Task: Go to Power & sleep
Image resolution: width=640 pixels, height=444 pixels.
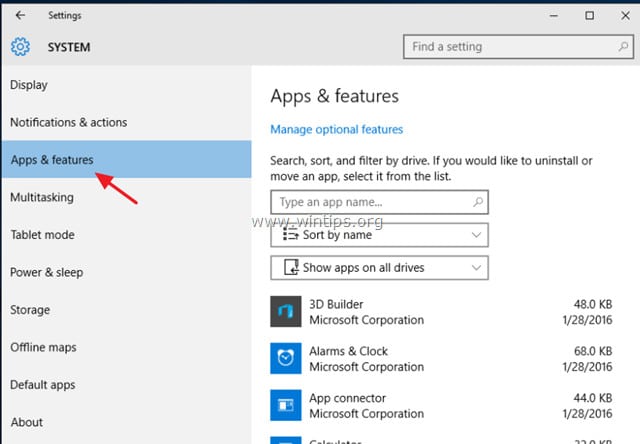Action: point(127,273)
